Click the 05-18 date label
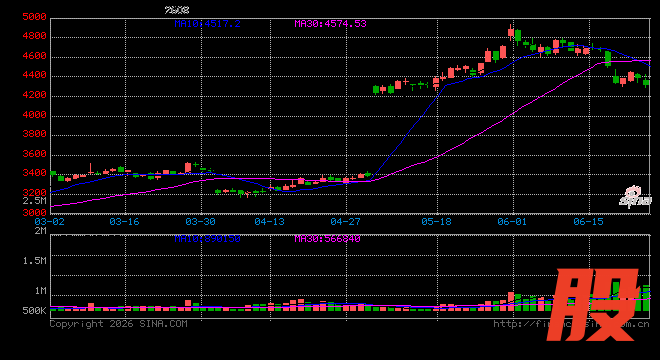 tap(436, 222)
